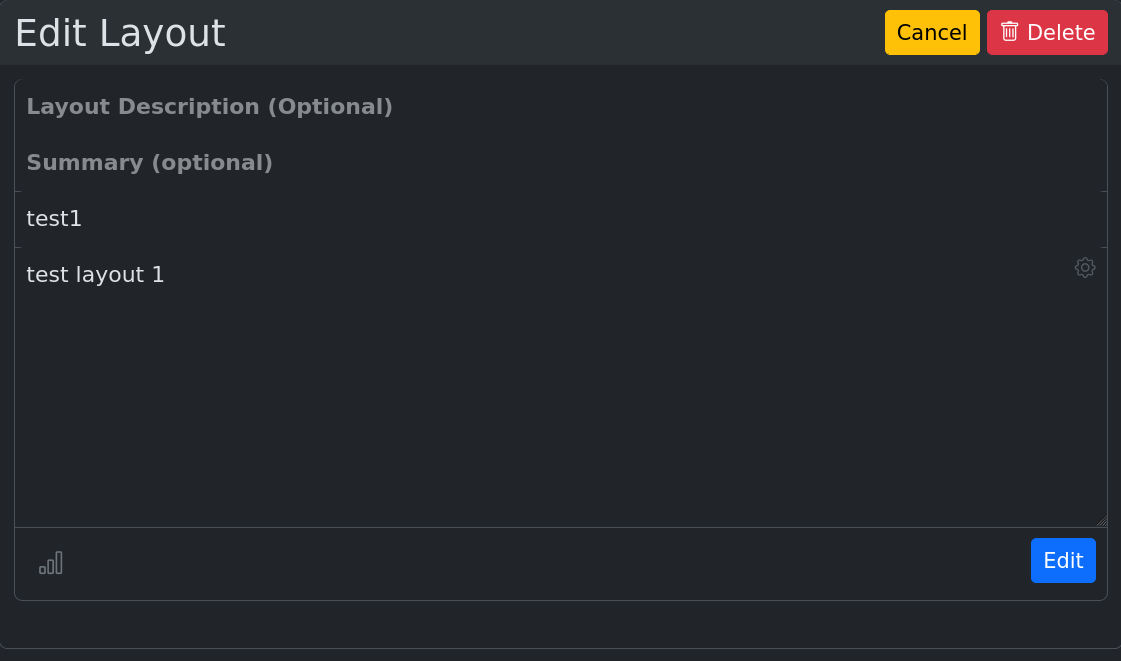This screenshot has height=661, width=1121.
Task: Click the blue Edit button
Action: coord(1063,560)
